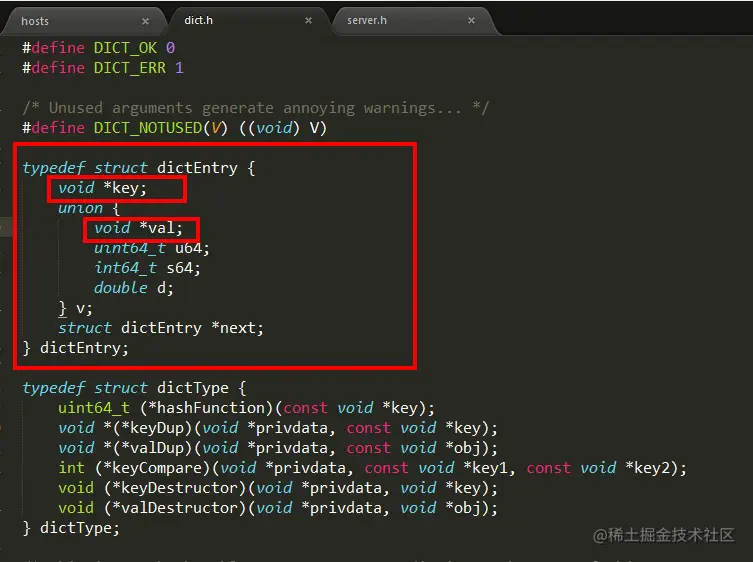Click the 'double d;' member

coord(134,288)
